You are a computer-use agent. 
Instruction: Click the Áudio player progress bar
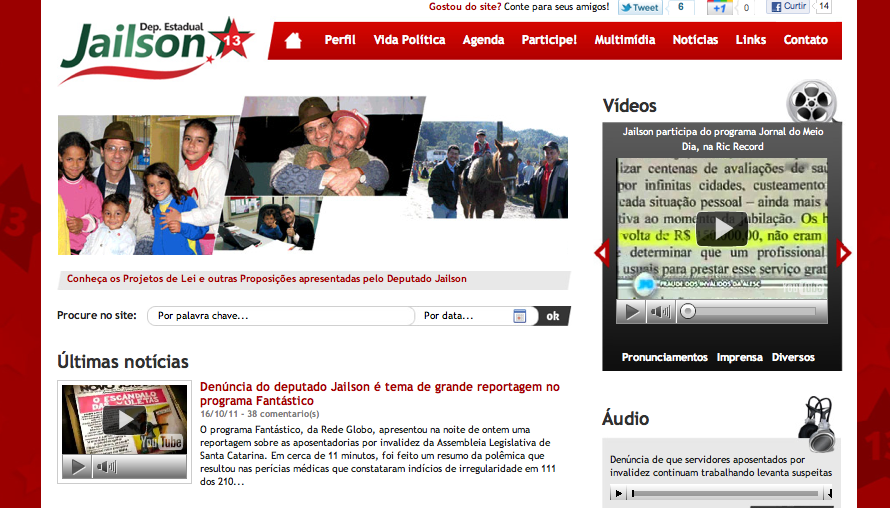(727, 493)
